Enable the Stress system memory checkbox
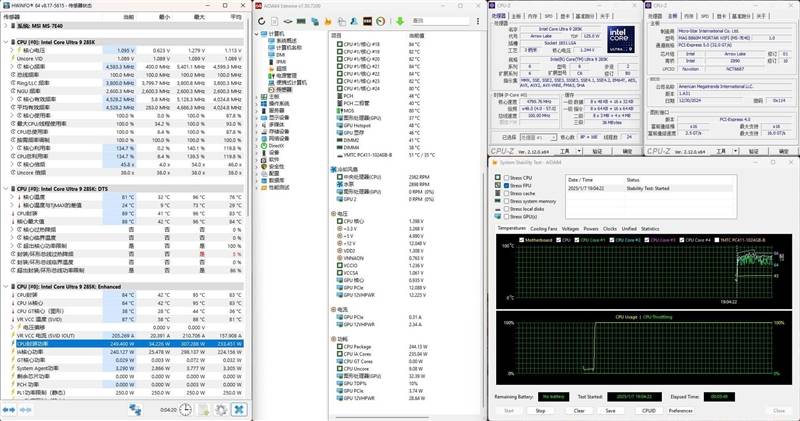 coord(507,201)
